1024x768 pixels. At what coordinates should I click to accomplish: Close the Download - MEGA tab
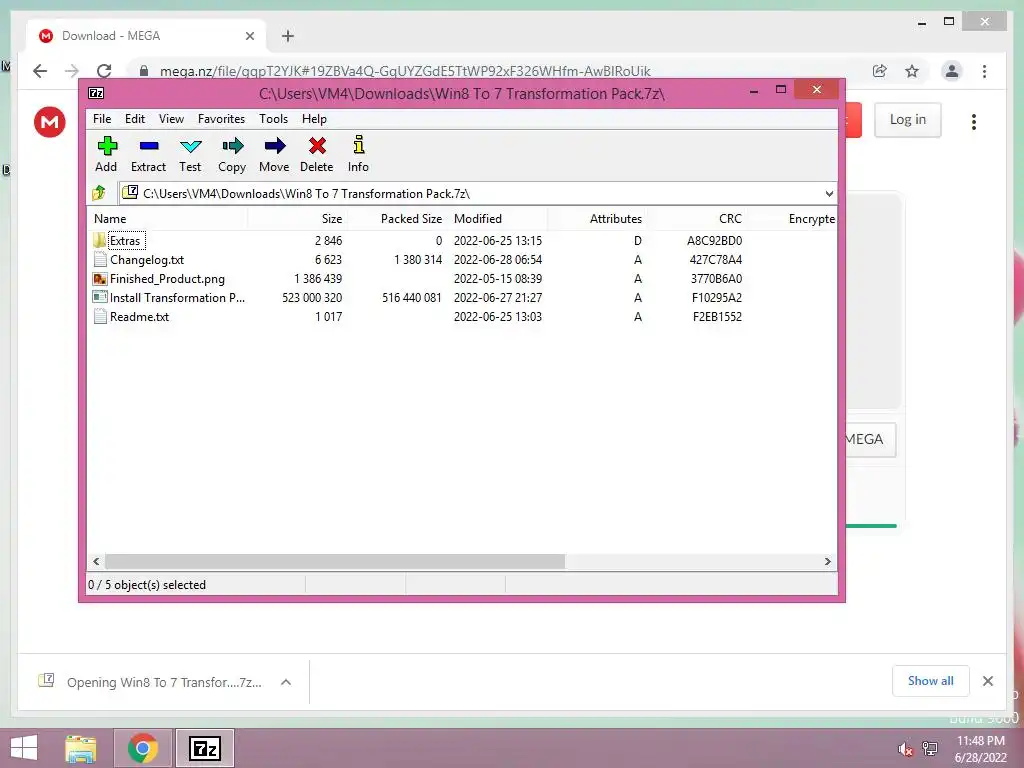pos(249,36)
